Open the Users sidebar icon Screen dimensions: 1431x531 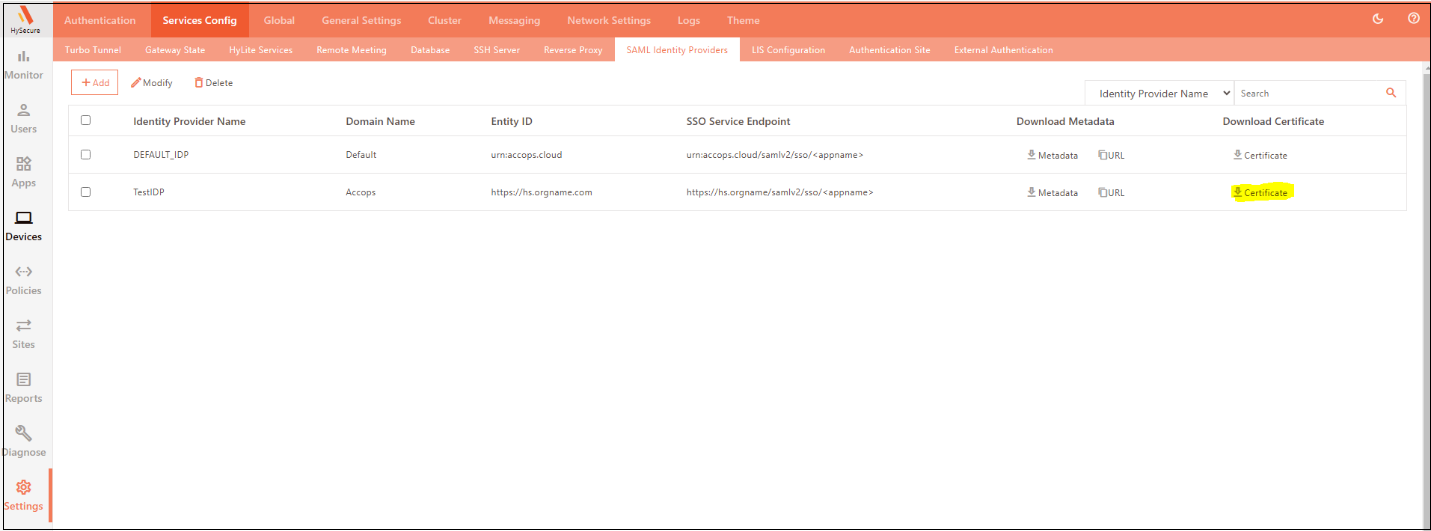23,111
